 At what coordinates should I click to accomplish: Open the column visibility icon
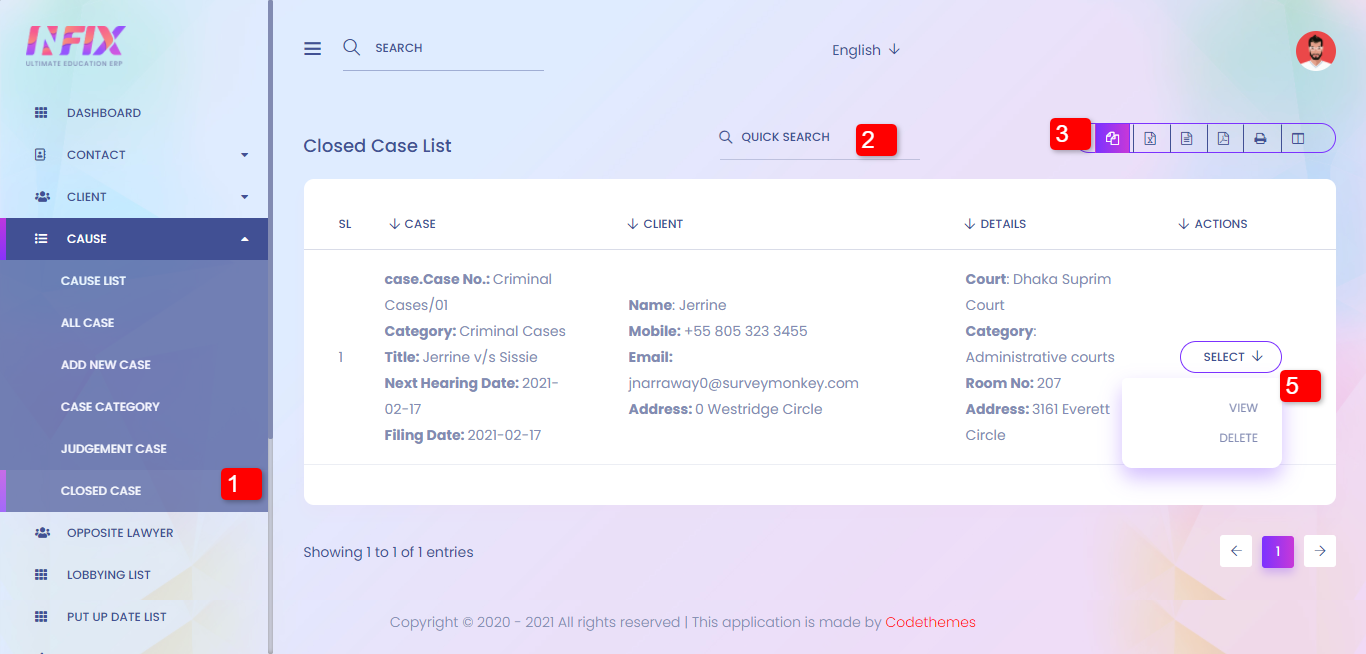pyautogui.click(x=1298, y=138)
